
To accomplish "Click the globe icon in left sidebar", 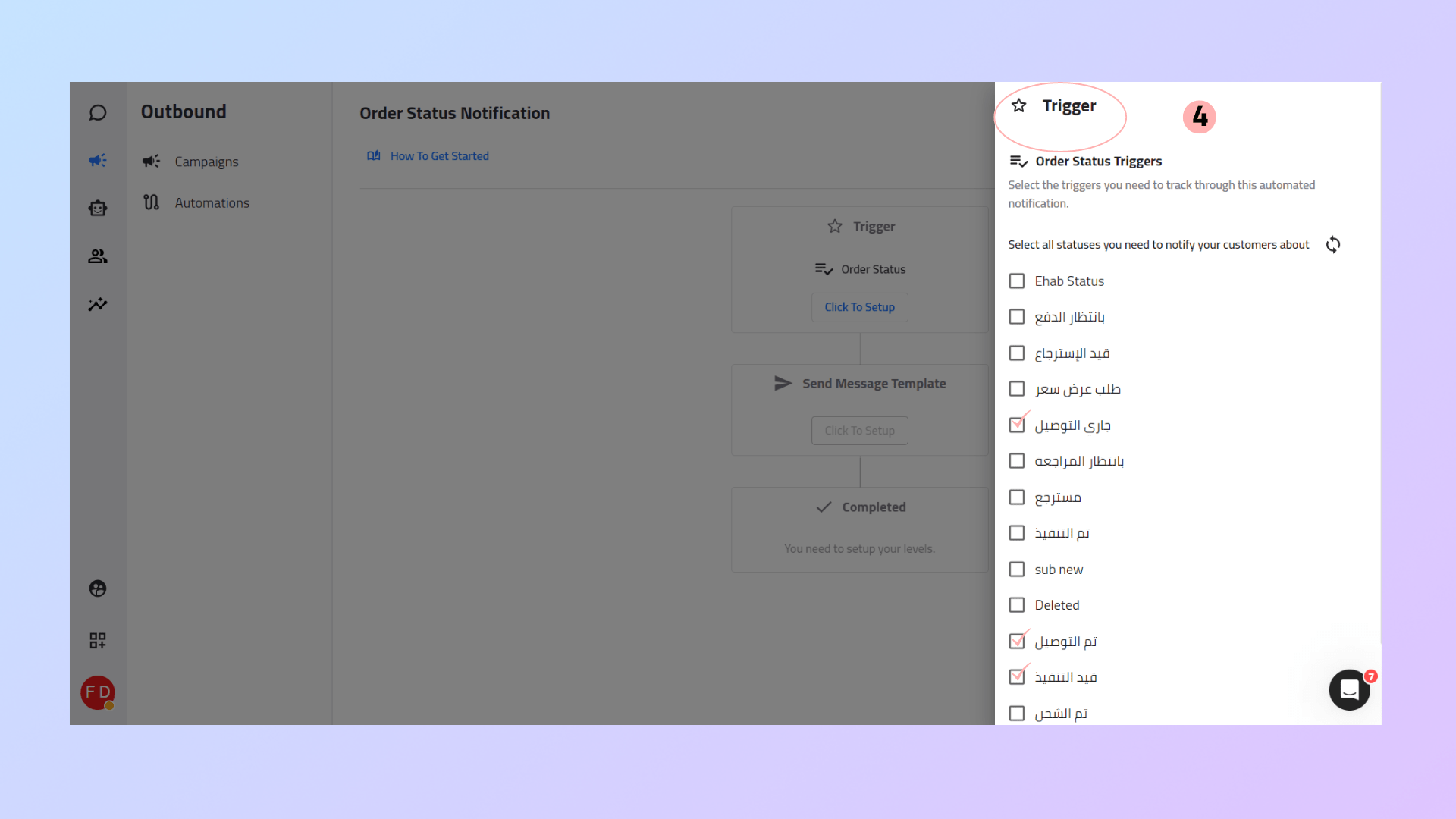I will click(98, 588).
